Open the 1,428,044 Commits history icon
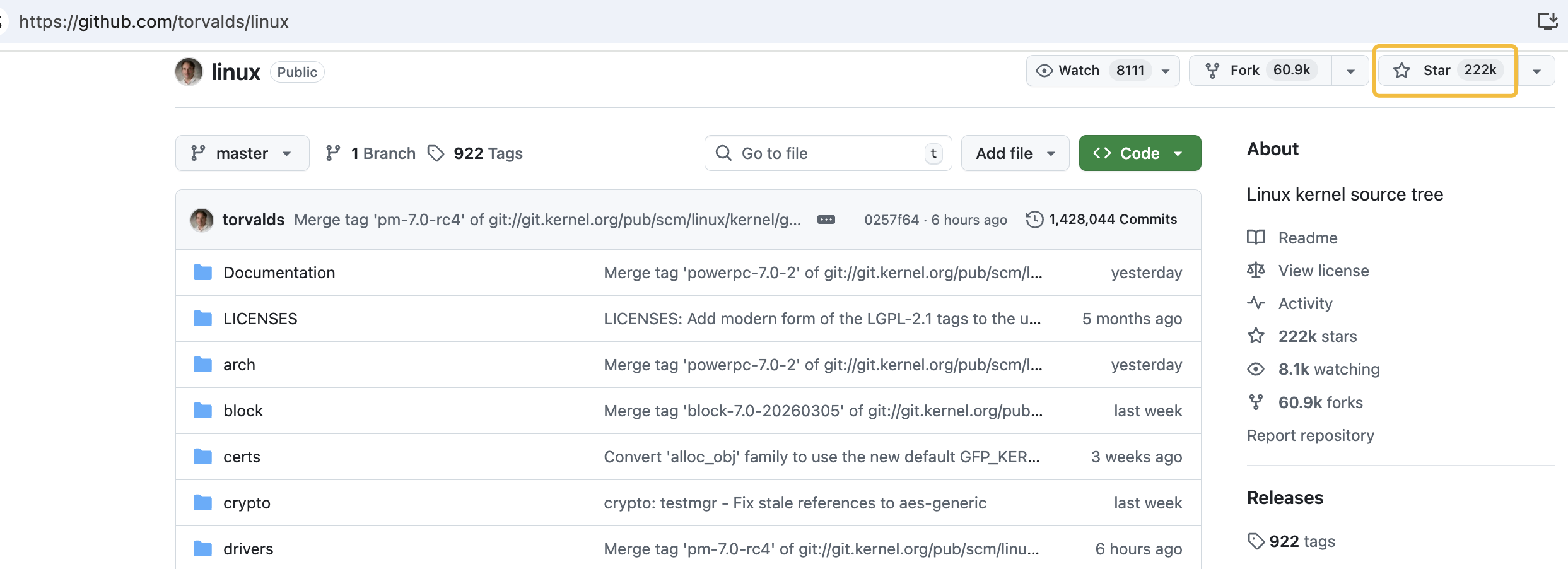The image size is (1568, 569). 1034,220
